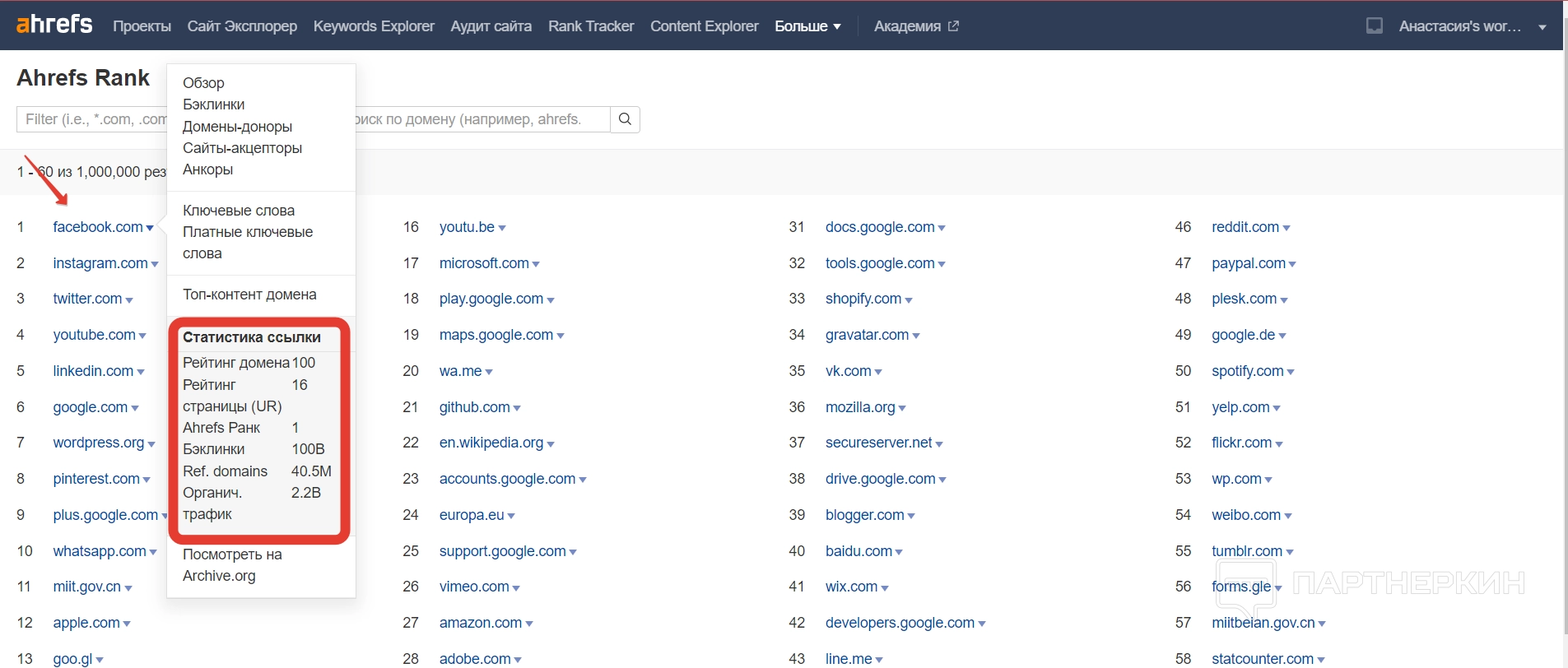1568x668 pixels.
Task: Select Обзор in the context menu
Action: click(x=203, y=83)
